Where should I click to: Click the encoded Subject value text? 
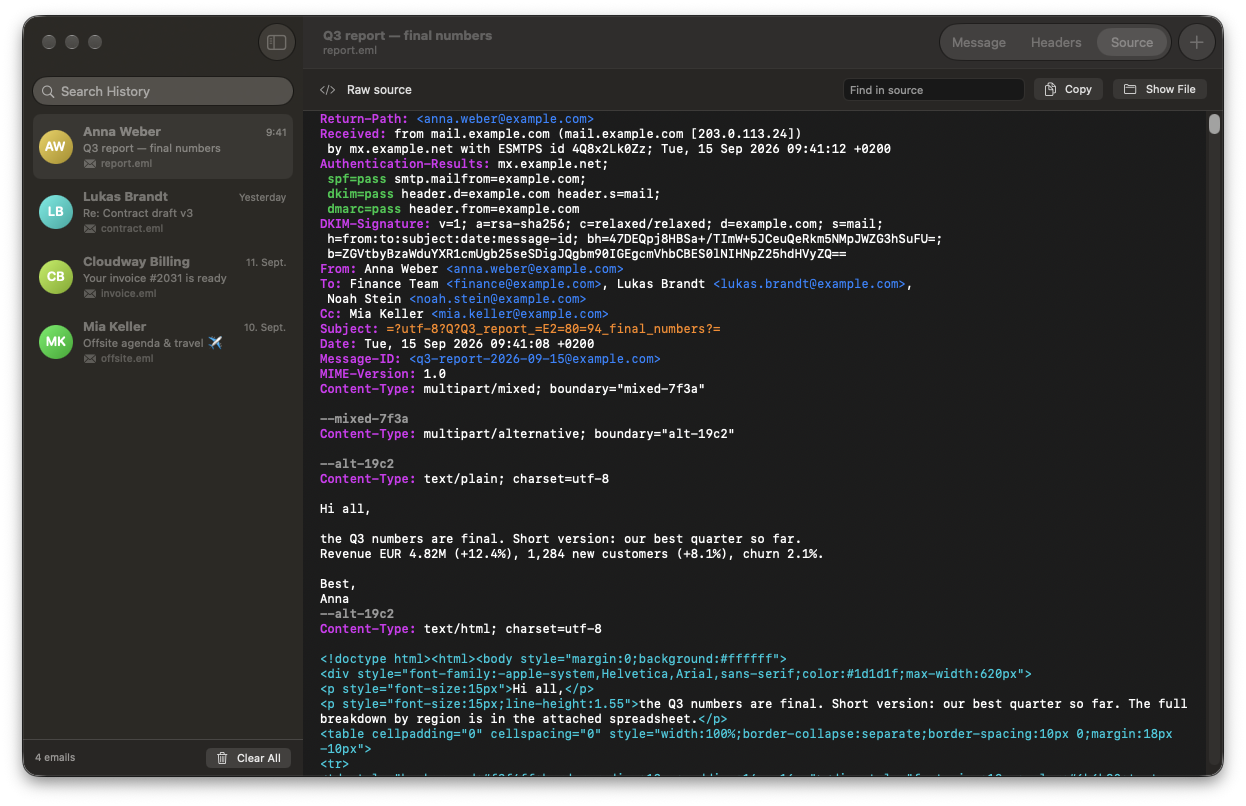click(553, 329)
